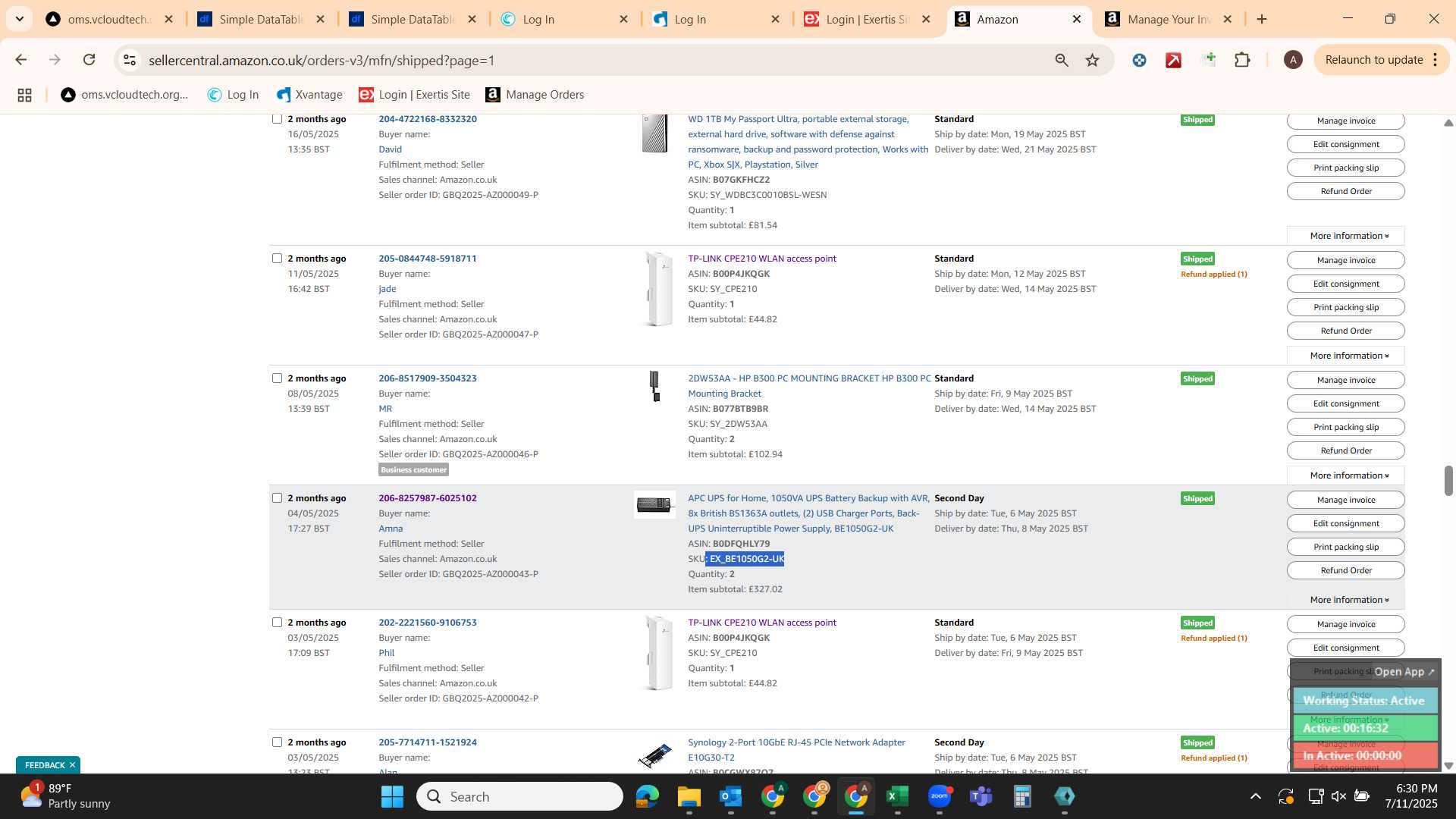The height and width of the screenshot is (819, 1456).
Task: Launch Microsoft Edge from taskbar
Action: pos(647,796)
